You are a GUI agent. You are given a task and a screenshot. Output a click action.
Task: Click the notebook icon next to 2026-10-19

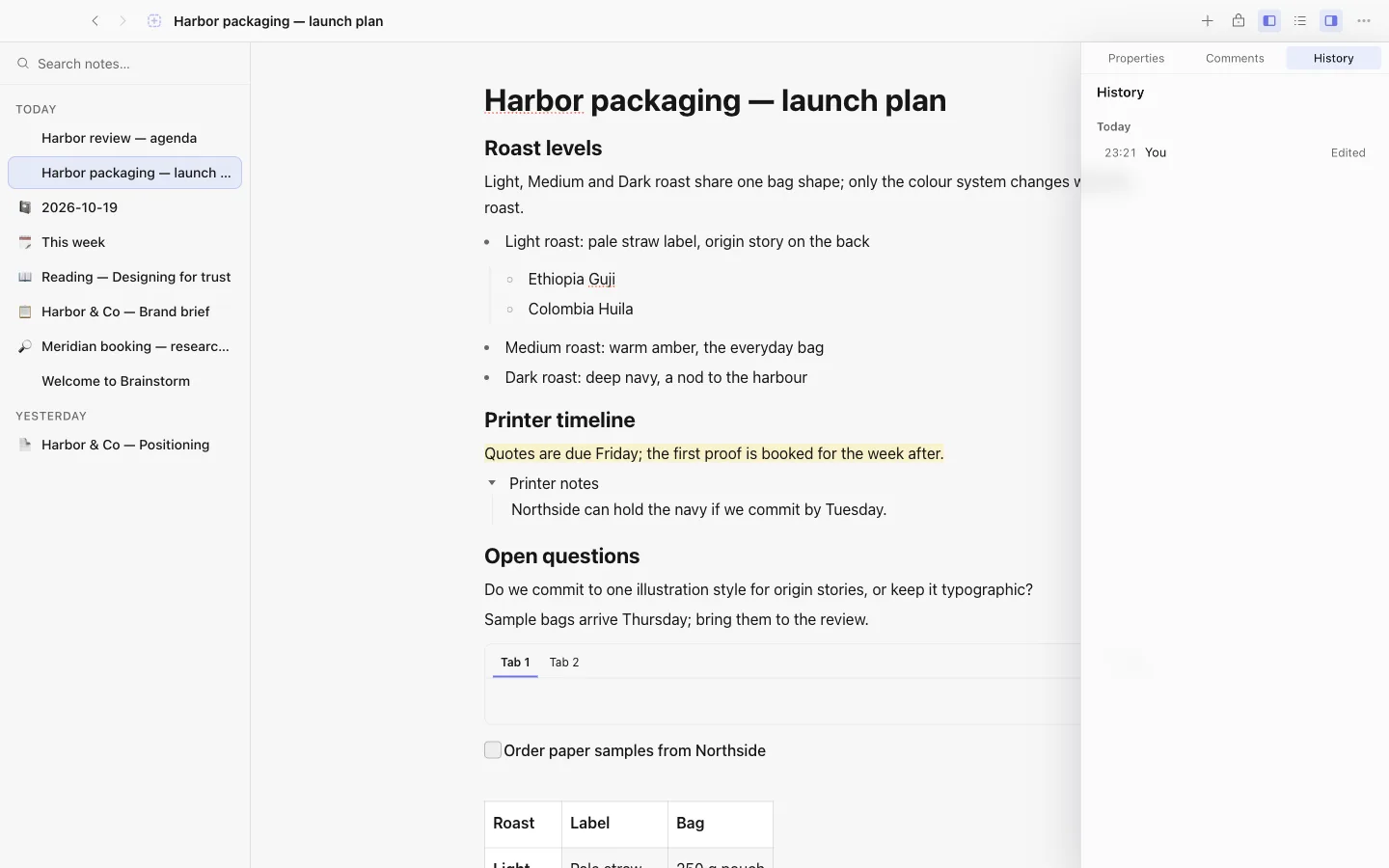(x=25, y=207)
